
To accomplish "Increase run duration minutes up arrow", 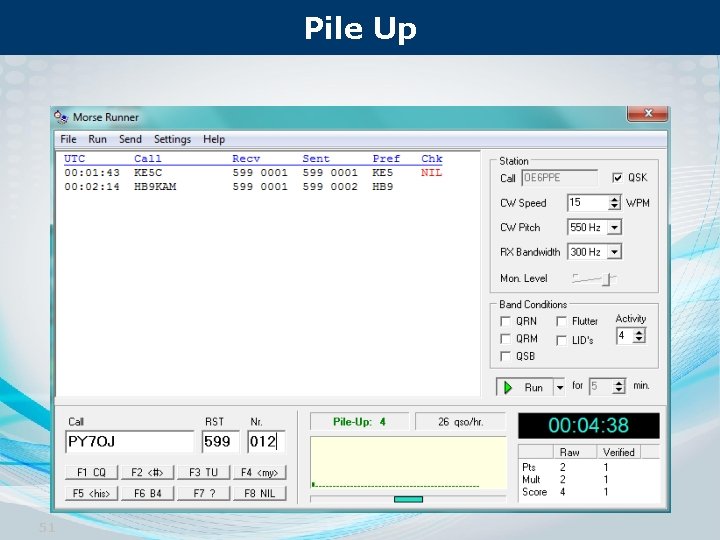I will tap(619, 382).
